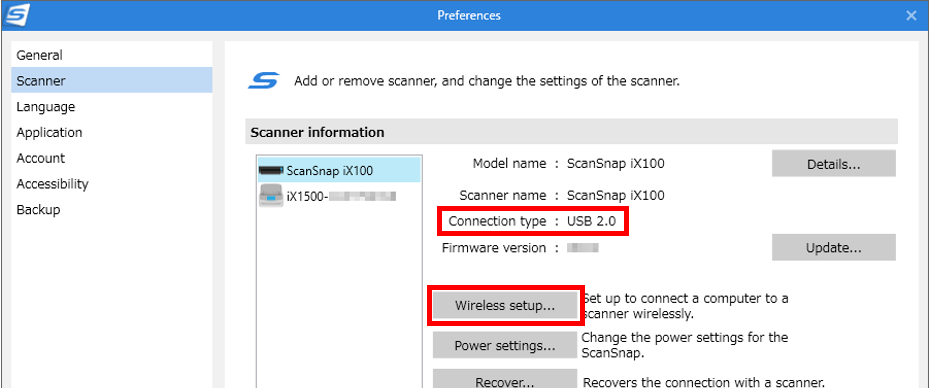Go to the Account tab
Image resolution: width=930 pixels, height=388 pixels.
coord(112,158)
